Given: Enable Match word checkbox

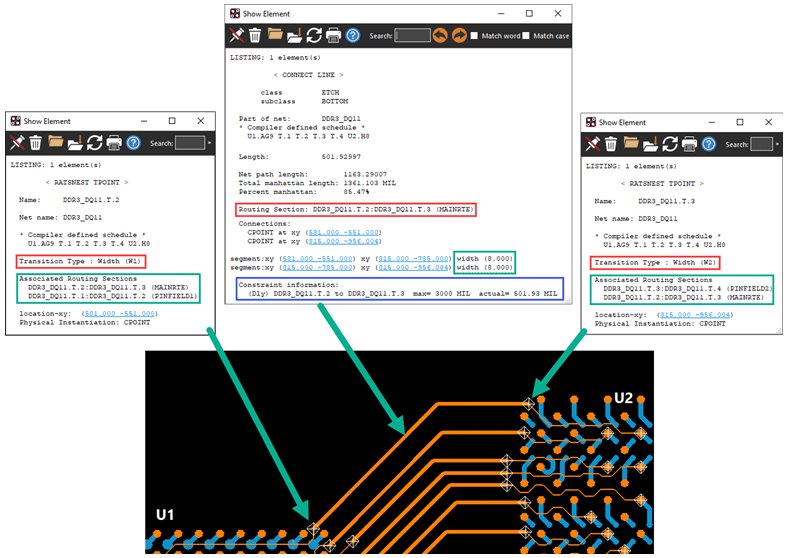Looking at the screenshot, I should point(474,36).
